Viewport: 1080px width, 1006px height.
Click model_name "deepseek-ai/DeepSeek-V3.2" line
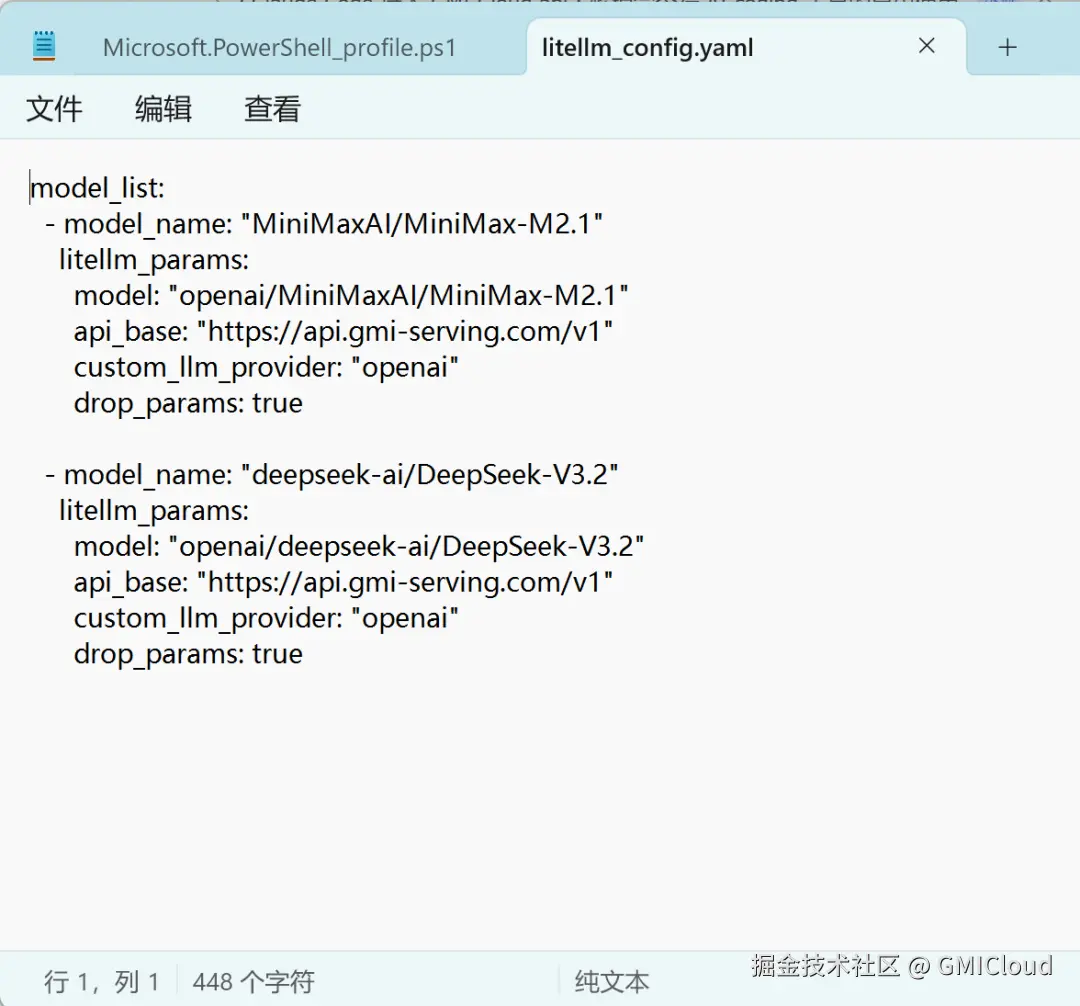331,474
